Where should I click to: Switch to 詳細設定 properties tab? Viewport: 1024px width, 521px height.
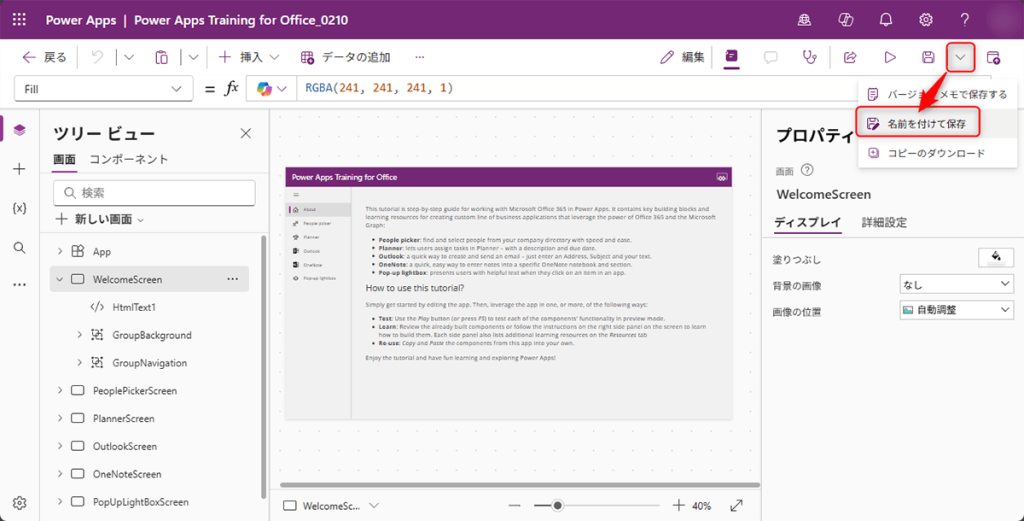tap(884, 222)
